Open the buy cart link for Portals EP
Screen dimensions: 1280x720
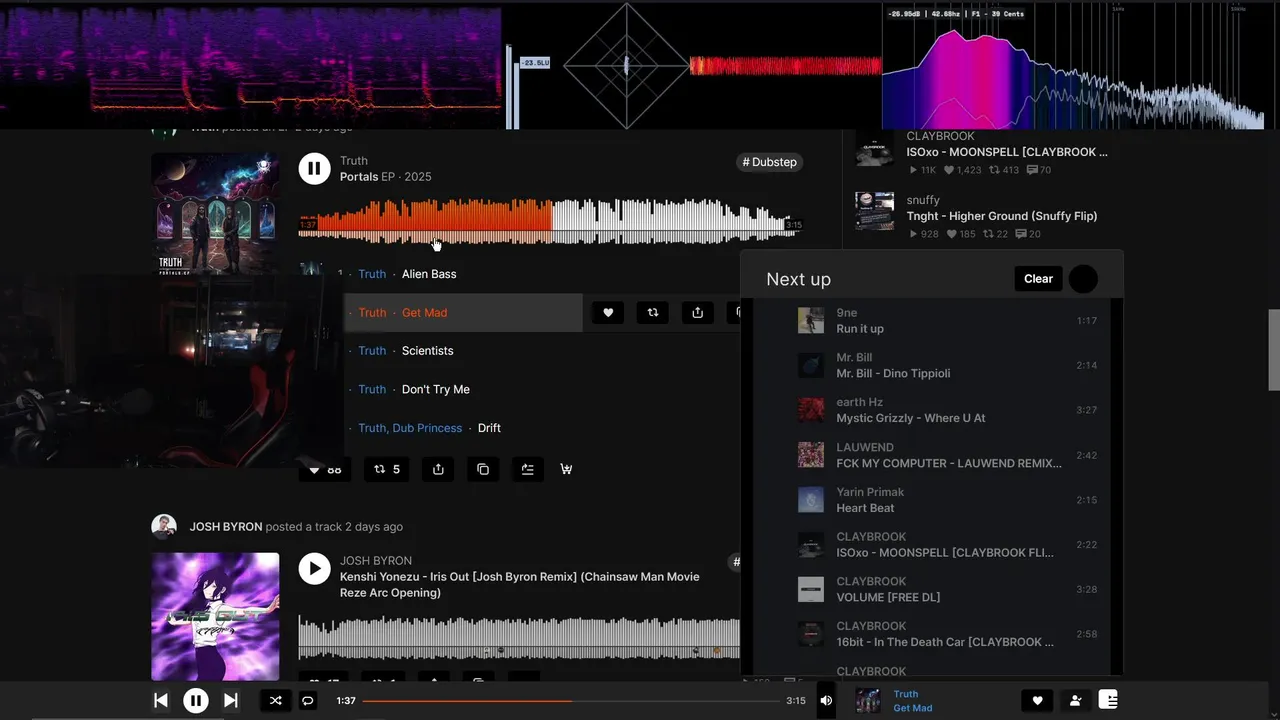tap(566, 469)
